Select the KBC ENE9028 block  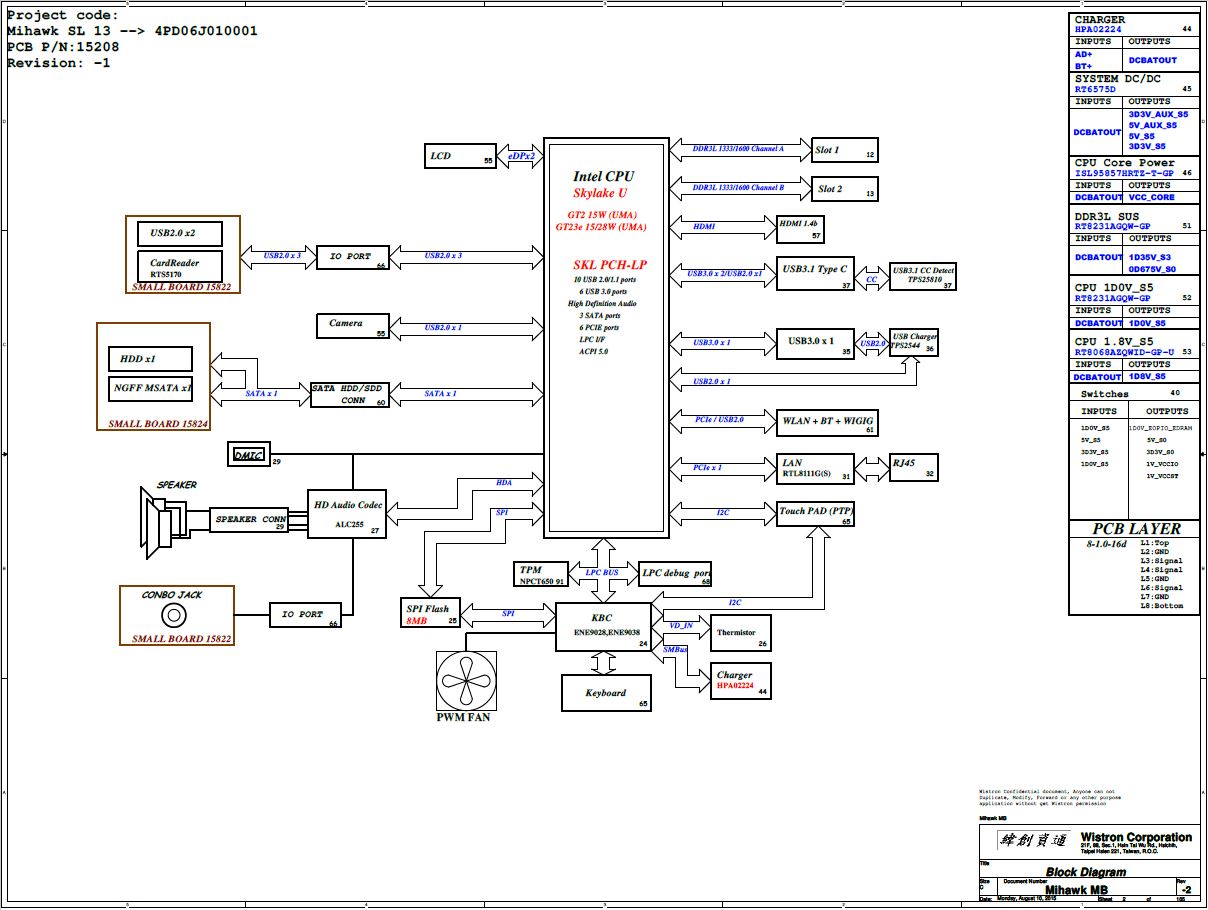[602, 626]
